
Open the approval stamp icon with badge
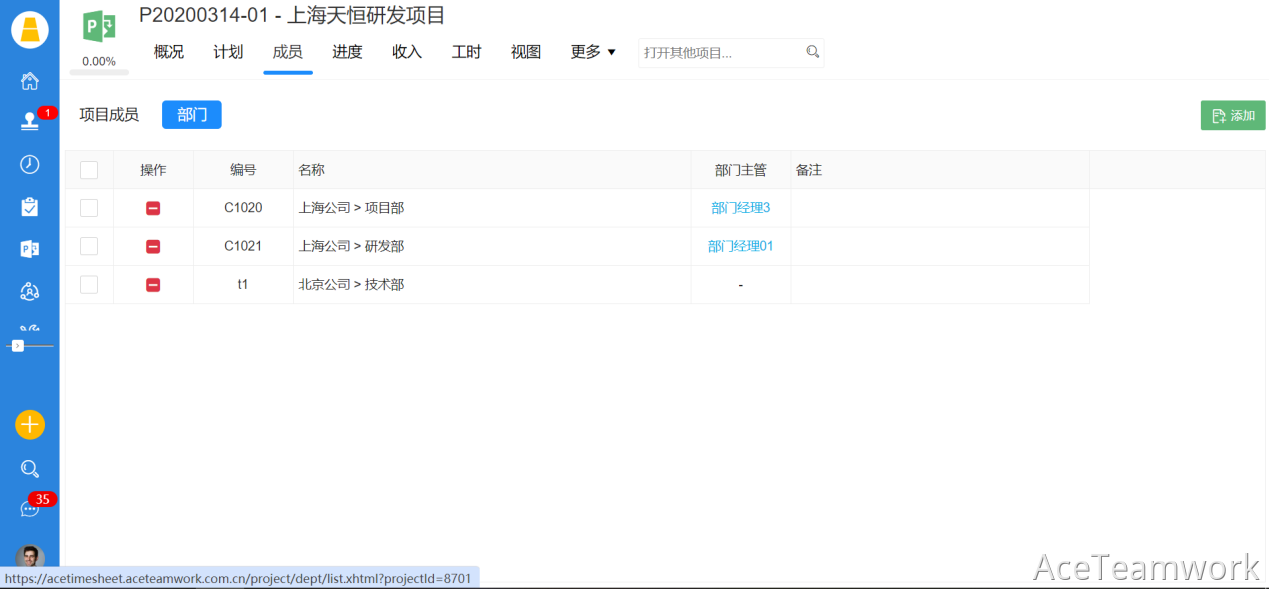[30, 121]
